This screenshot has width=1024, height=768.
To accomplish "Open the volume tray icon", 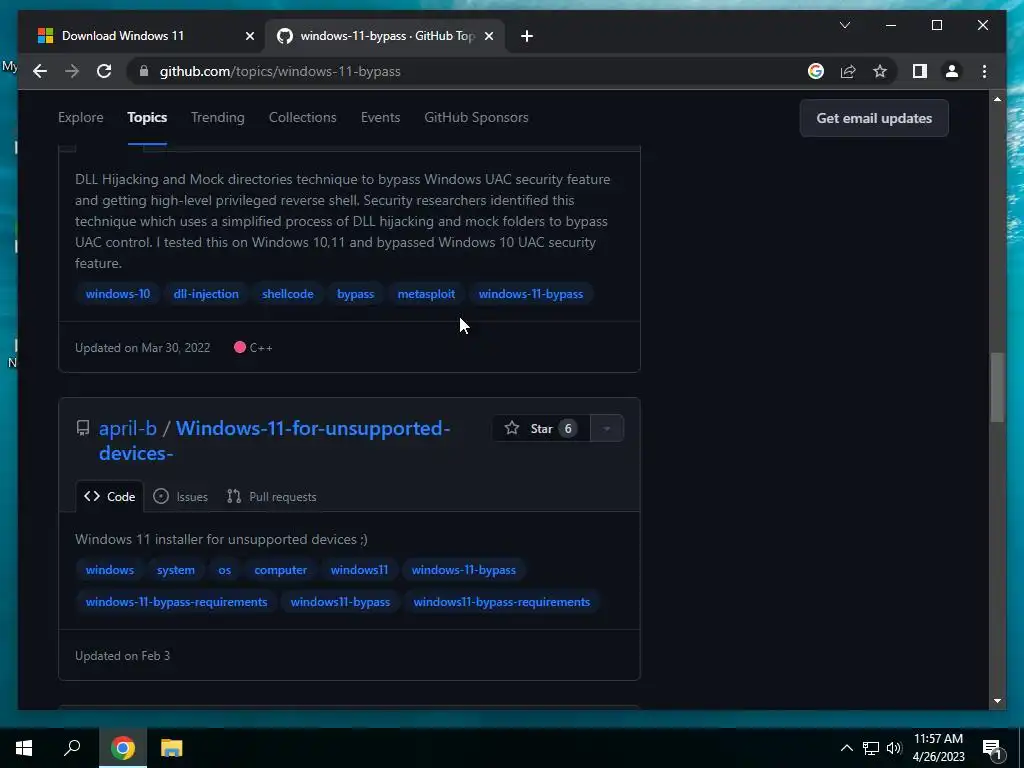I will 894,748.
